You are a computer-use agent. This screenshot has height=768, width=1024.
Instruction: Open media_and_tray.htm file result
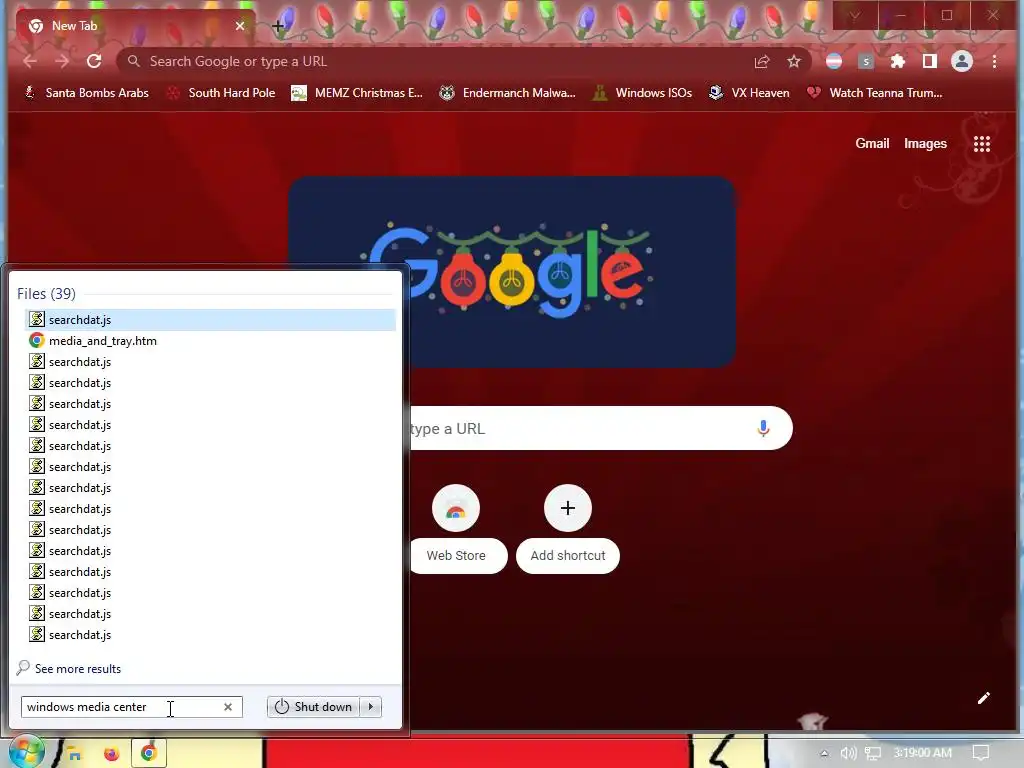pos(210,340)
